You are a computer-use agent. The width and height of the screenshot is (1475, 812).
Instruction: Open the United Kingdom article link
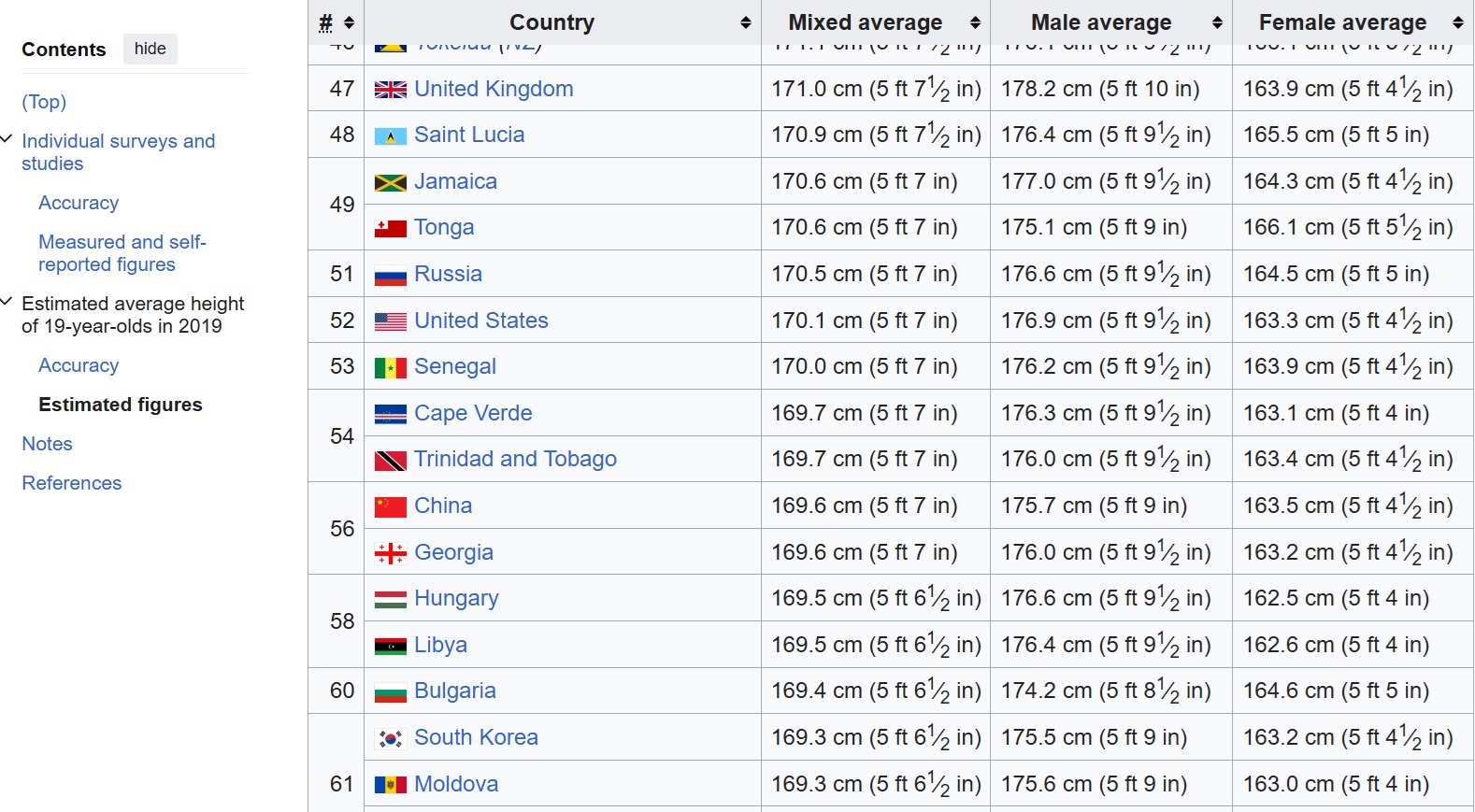tap(494, 89)
